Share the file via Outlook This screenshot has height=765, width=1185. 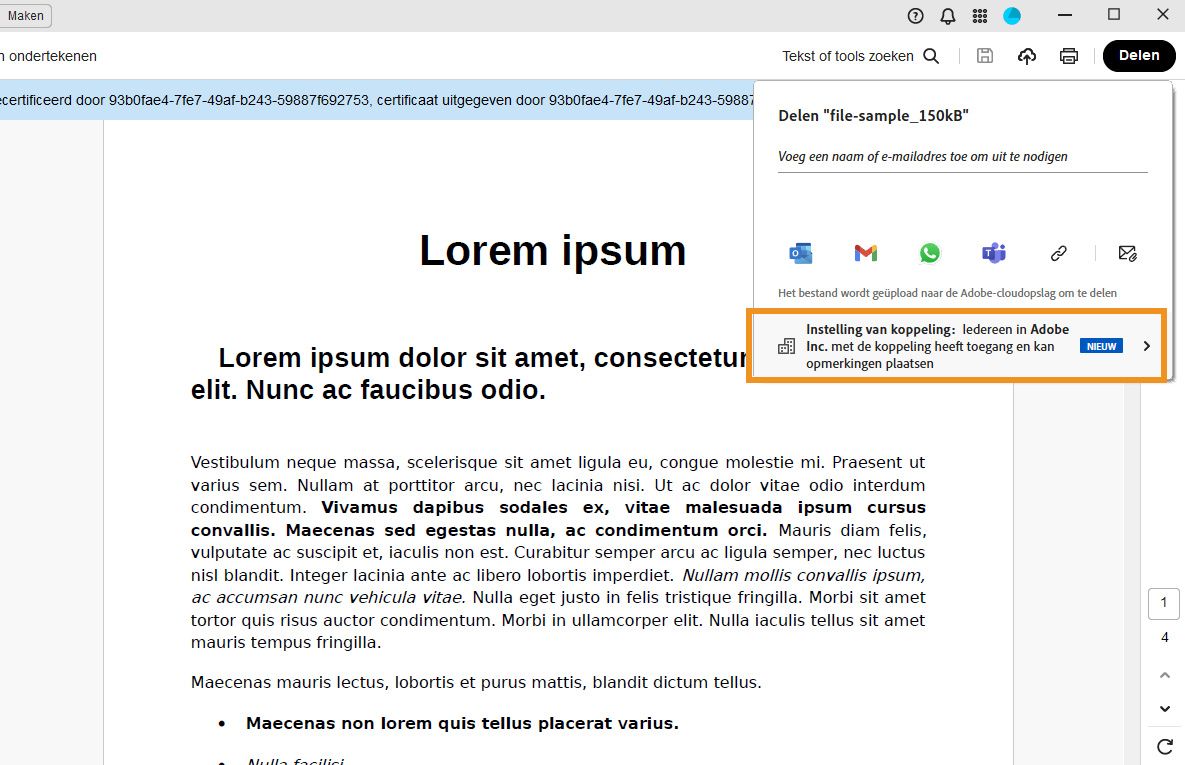coord(800,253)
